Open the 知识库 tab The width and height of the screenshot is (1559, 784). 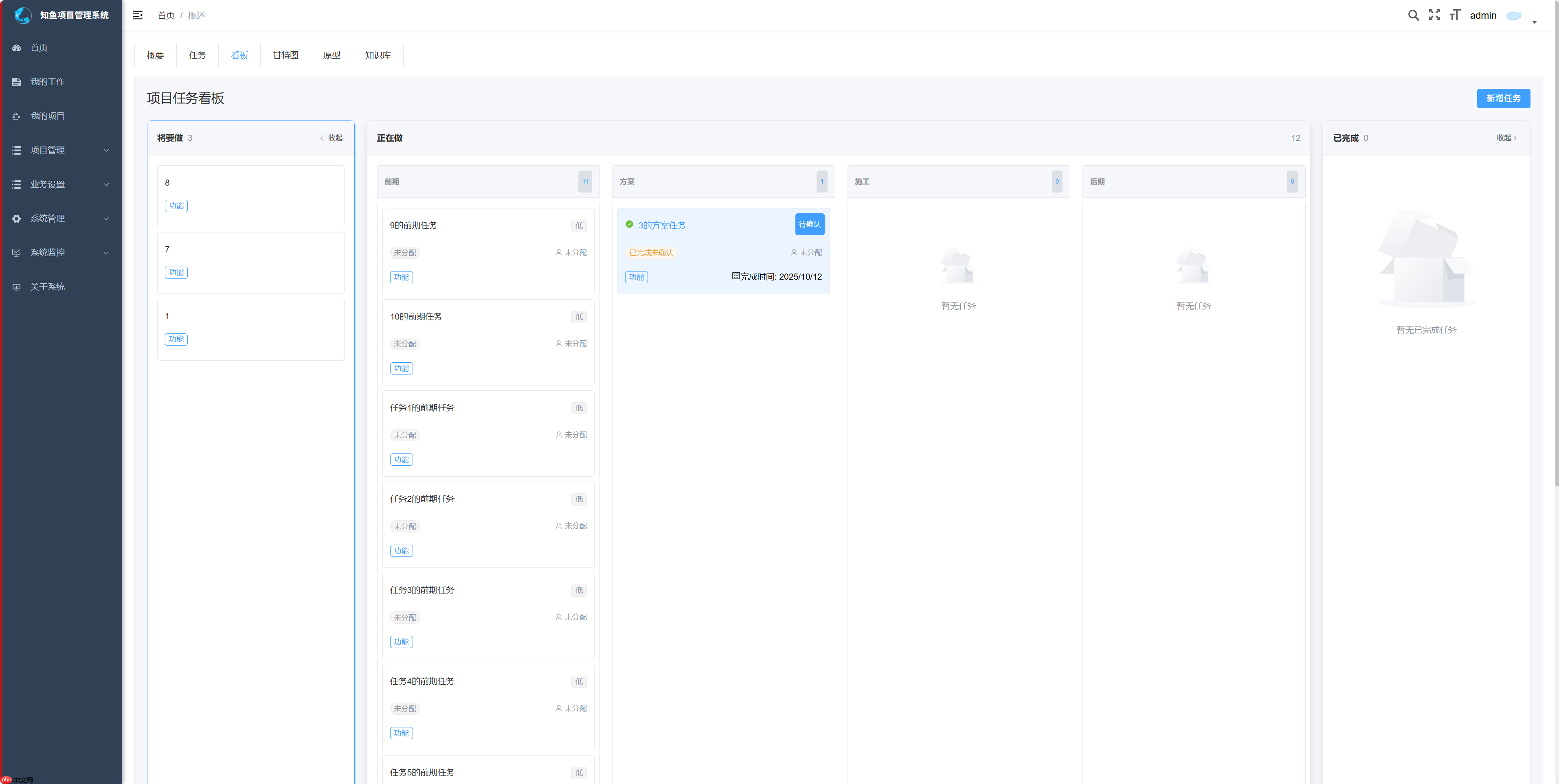pyautogui.click(x=378, y=55)
